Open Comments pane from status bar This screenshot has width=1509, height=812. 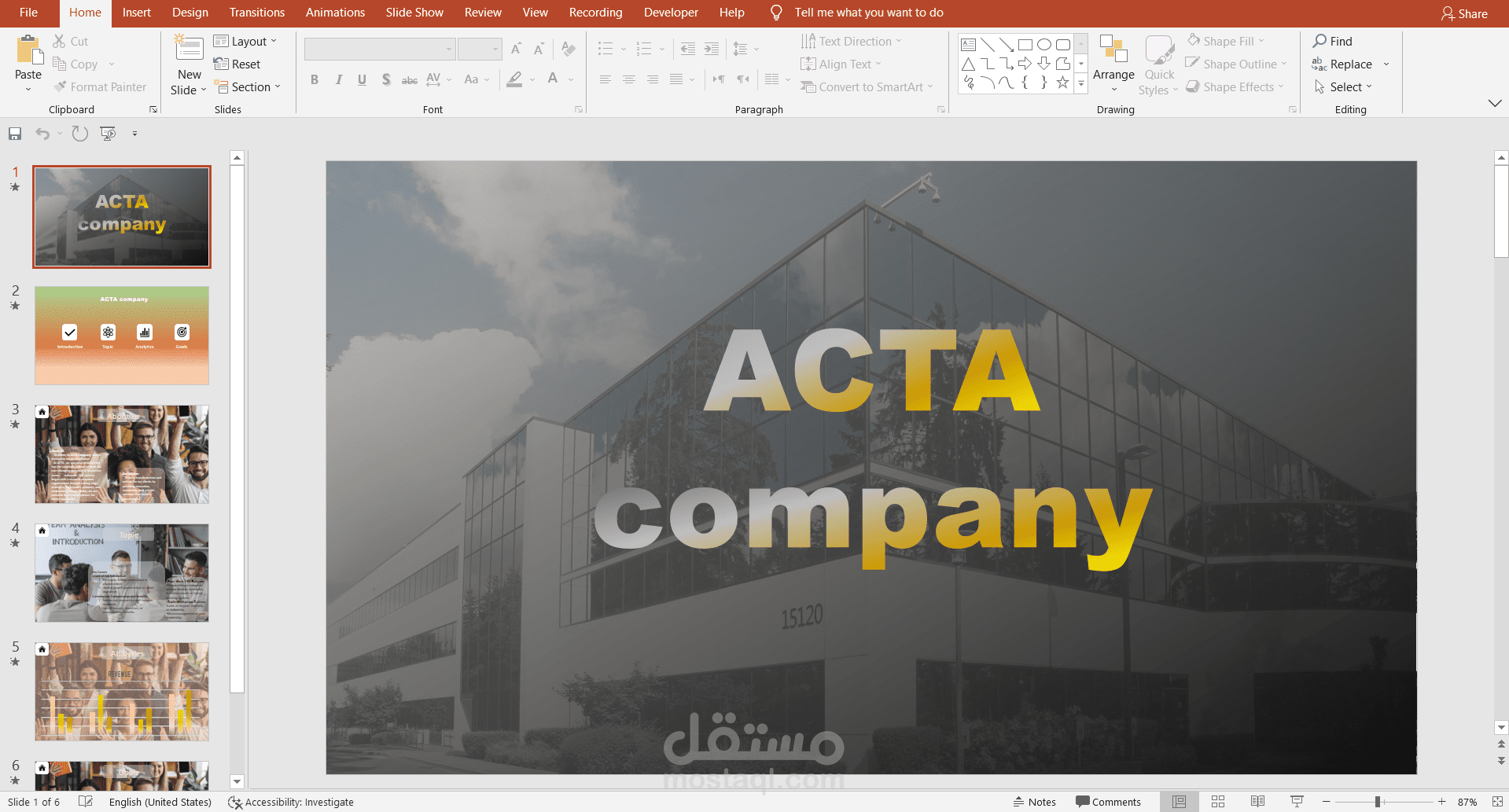(x=1108, y=802)
